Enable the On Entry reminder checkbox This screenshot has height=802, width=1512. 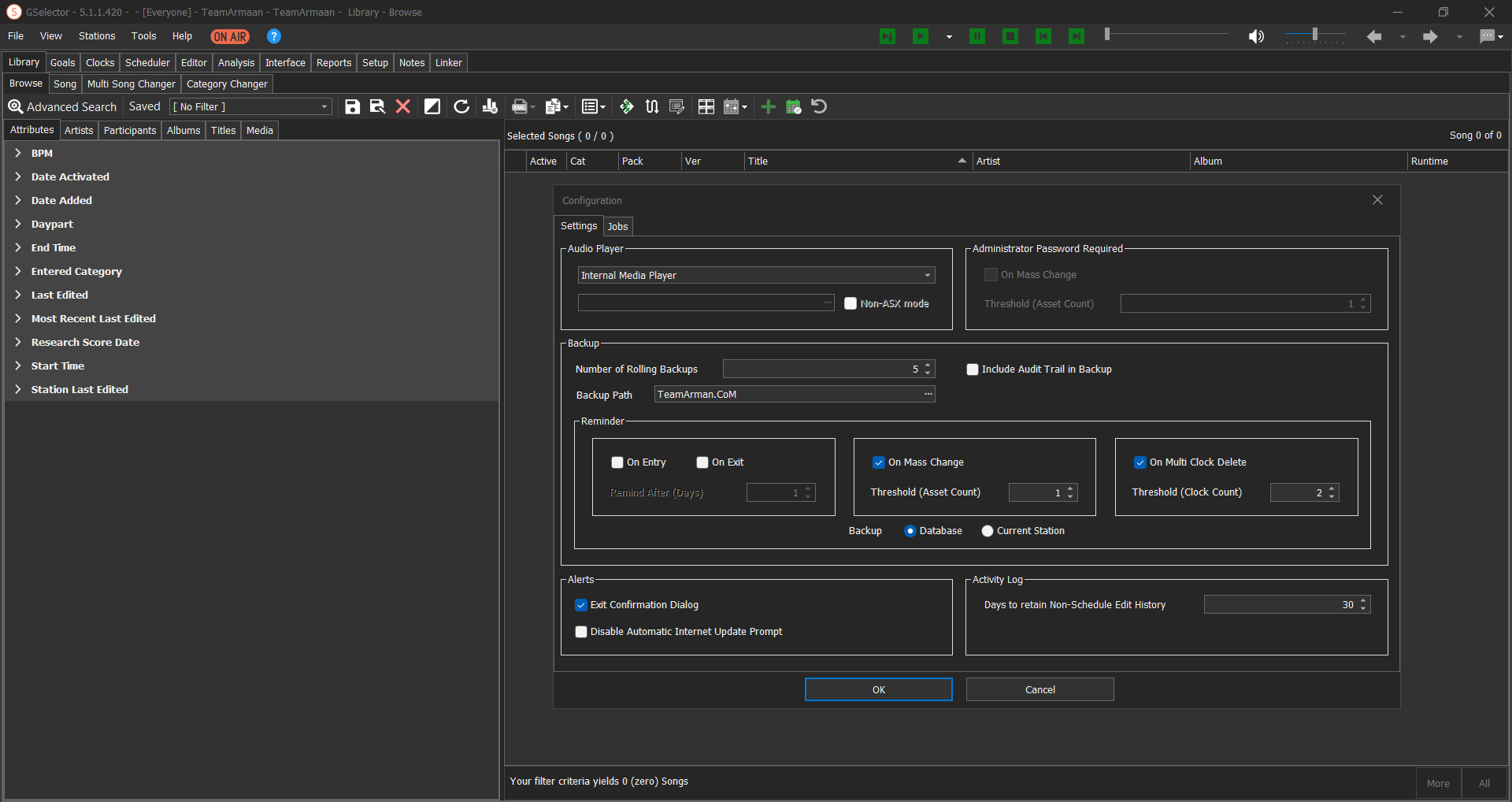coord(617,462)
